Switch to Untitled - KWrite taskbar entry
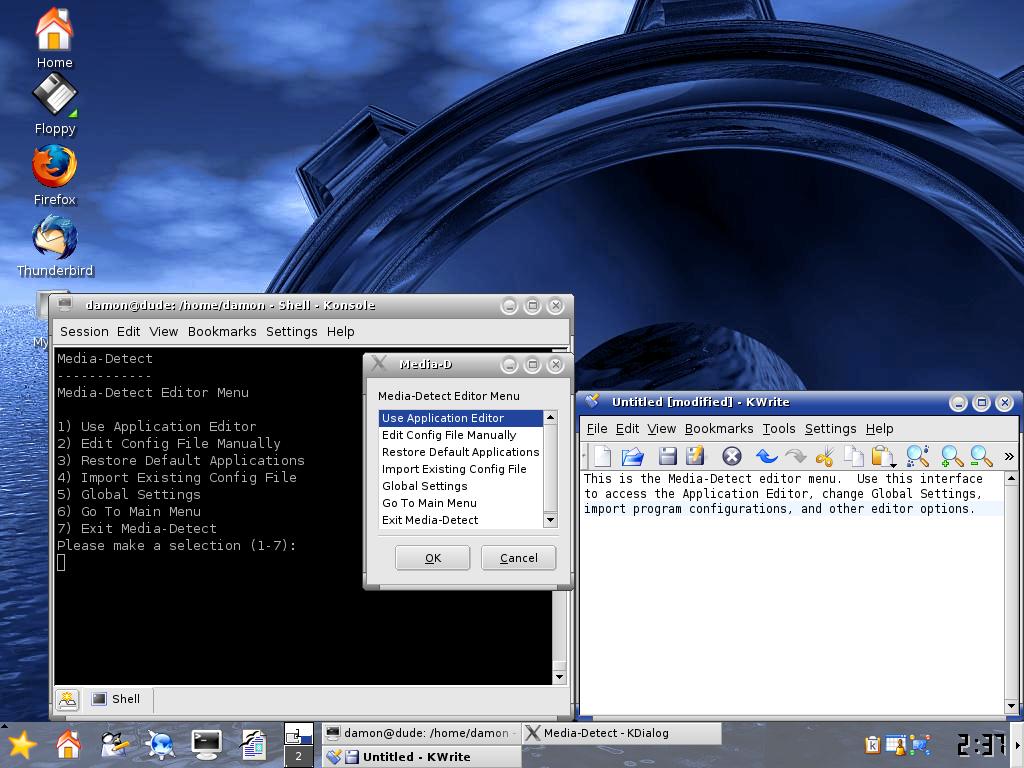The image size is (1024, 768). [422, 756]
